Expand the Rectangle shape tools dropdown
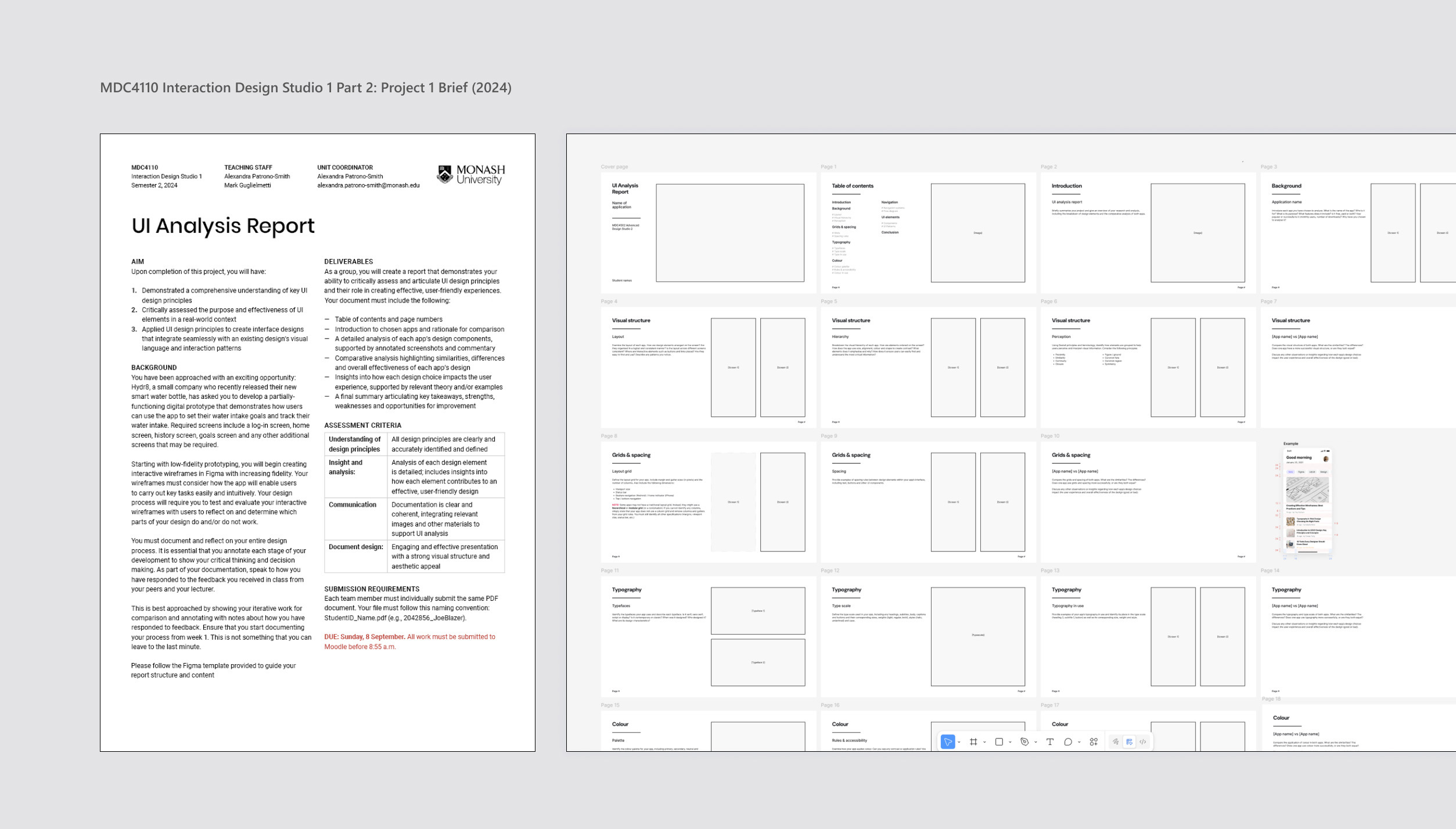The image size is (1456, 829). coord(1010,742)
